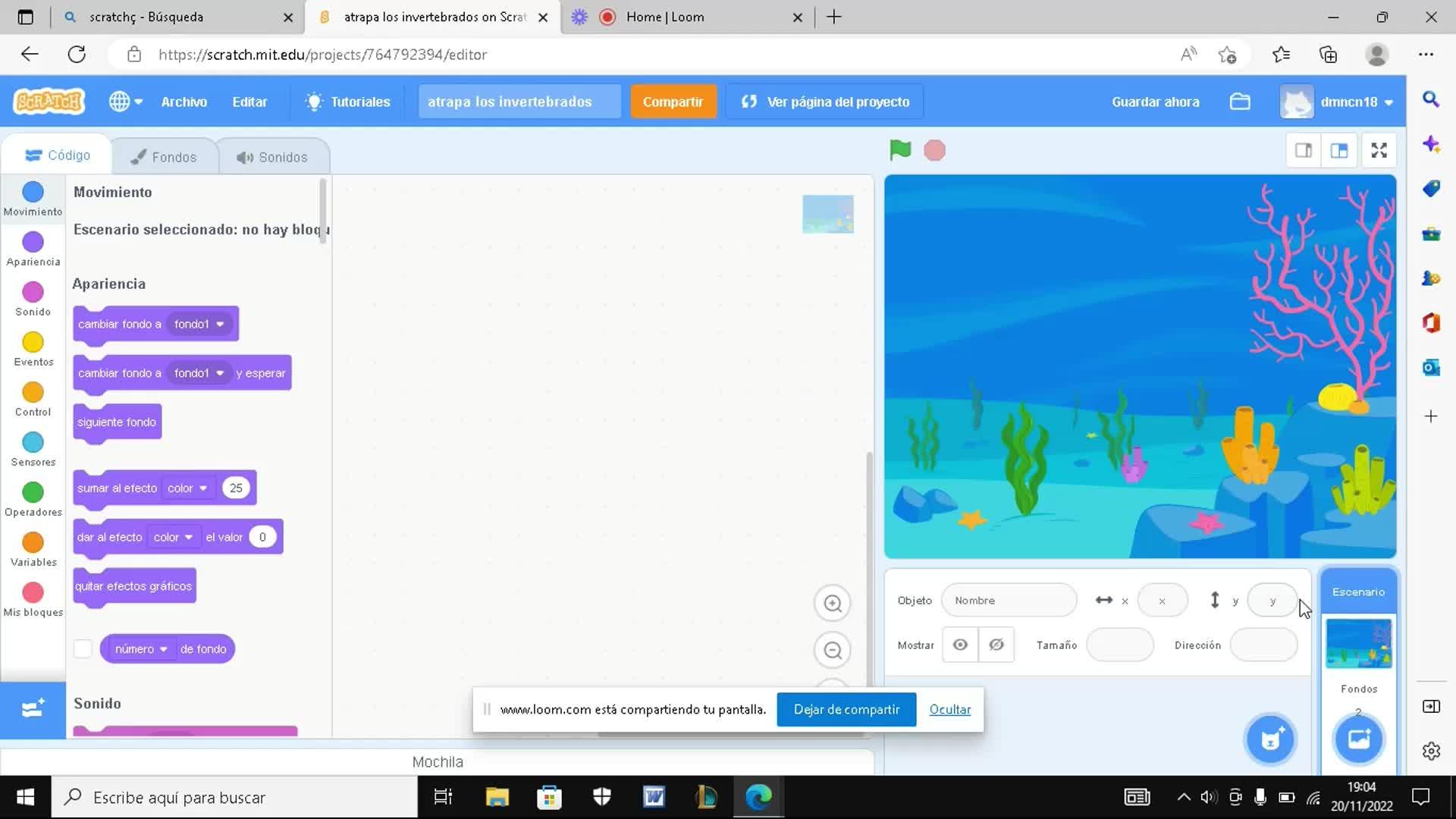The image size is (1456, 819).
Task: Enter fullscreen stage mode
Action: tap(1379, 150)
